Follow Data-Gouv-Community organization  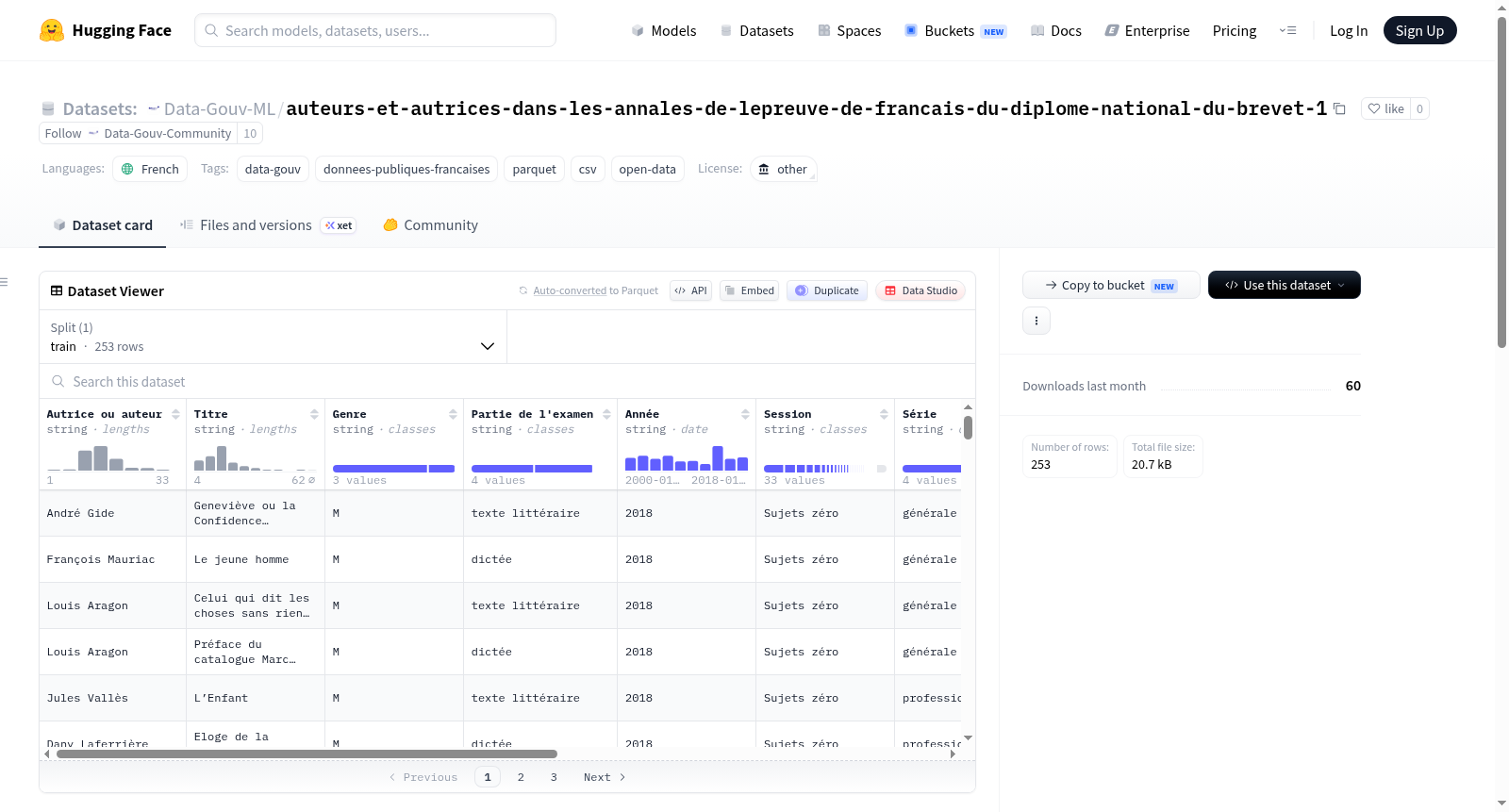pyautogui.click(x=138, y=133)
